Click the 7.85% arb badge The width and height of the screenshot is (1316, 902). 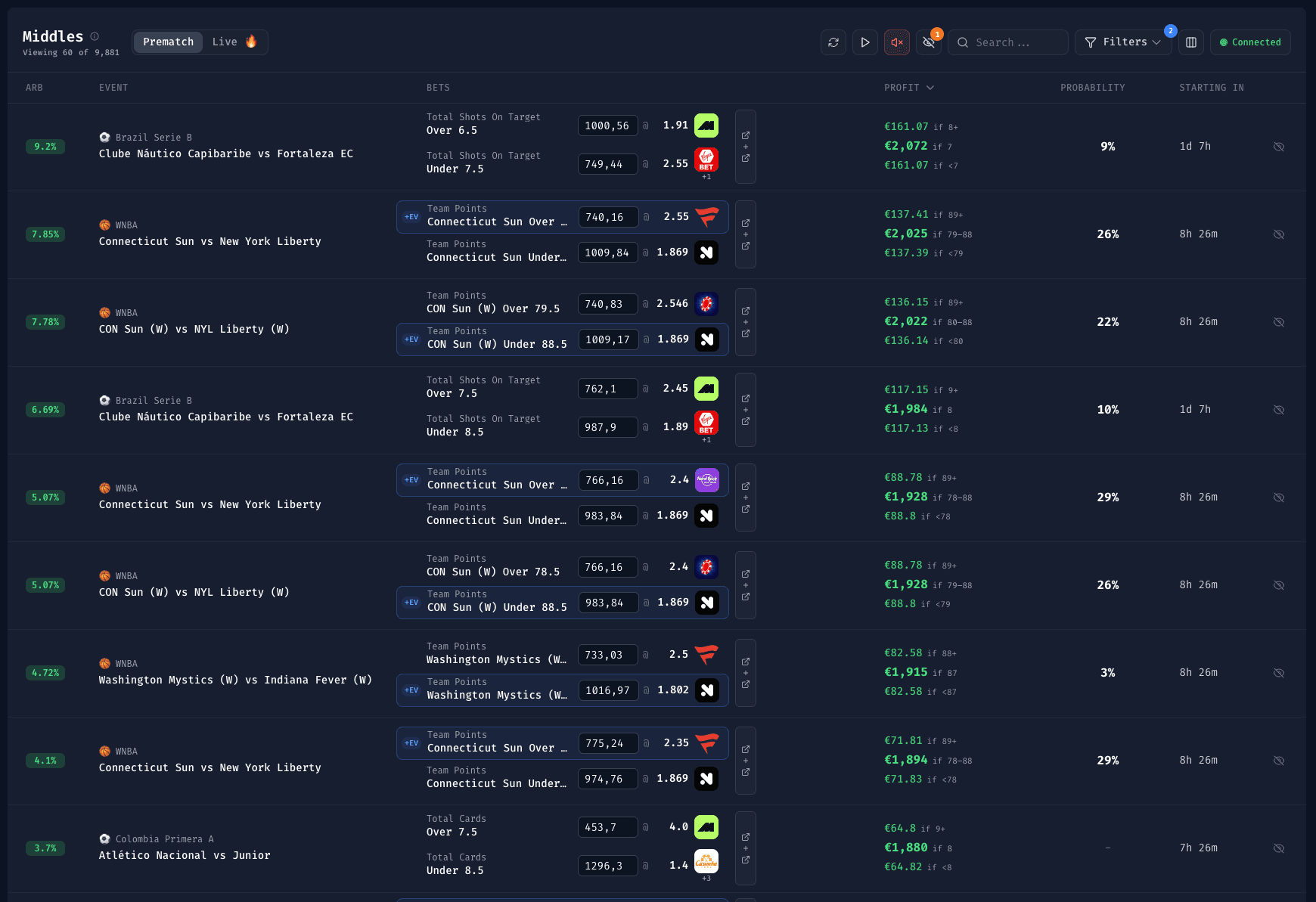[x=45, y=234]
